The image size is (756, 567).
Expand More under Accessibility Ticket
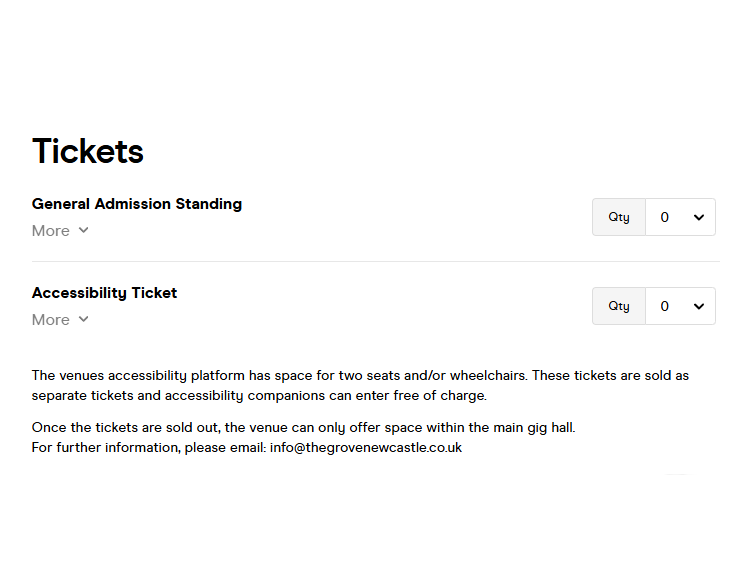[x=51, y=320]
